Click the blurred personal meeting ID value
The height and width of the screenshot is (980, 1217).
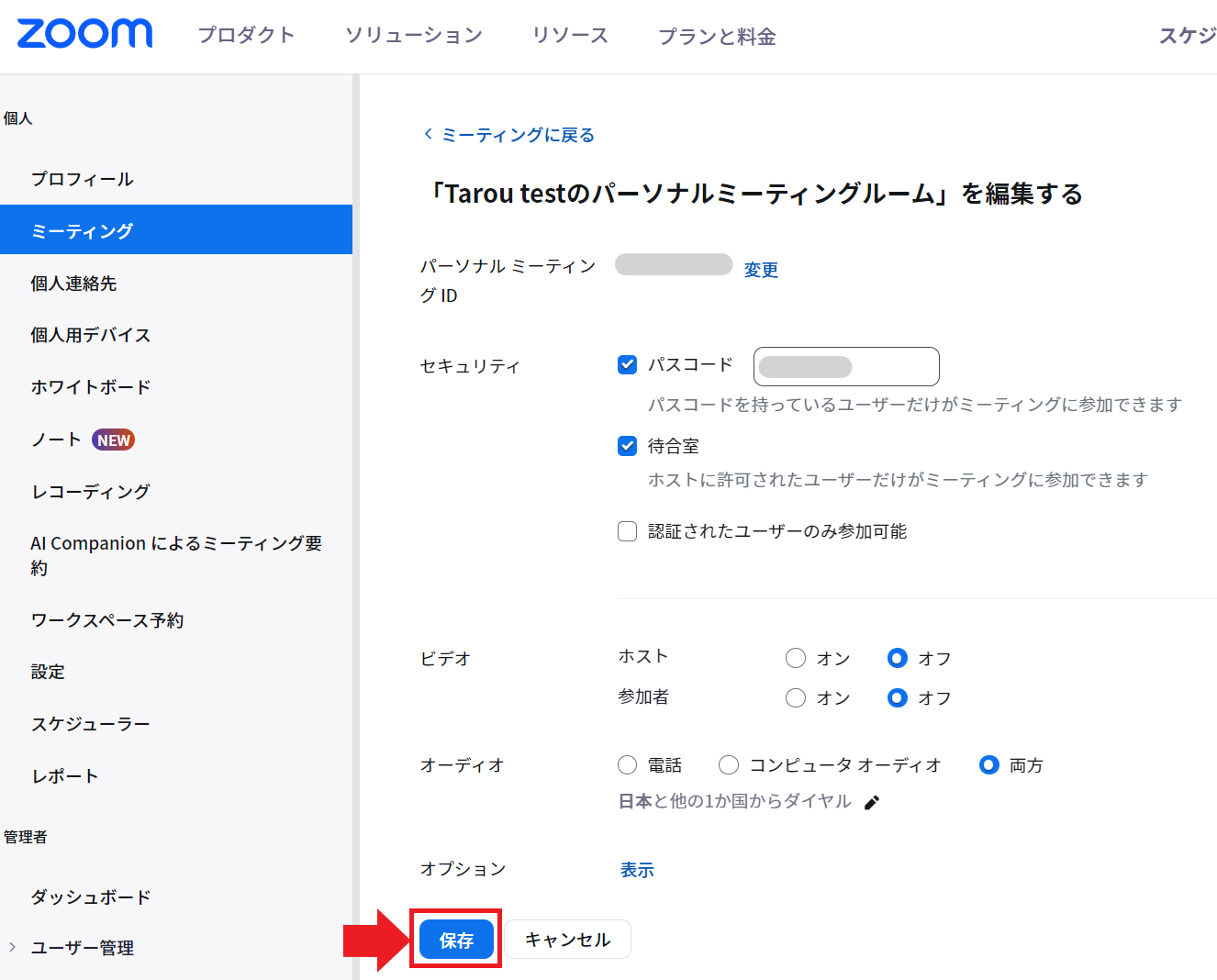point(674,264)
